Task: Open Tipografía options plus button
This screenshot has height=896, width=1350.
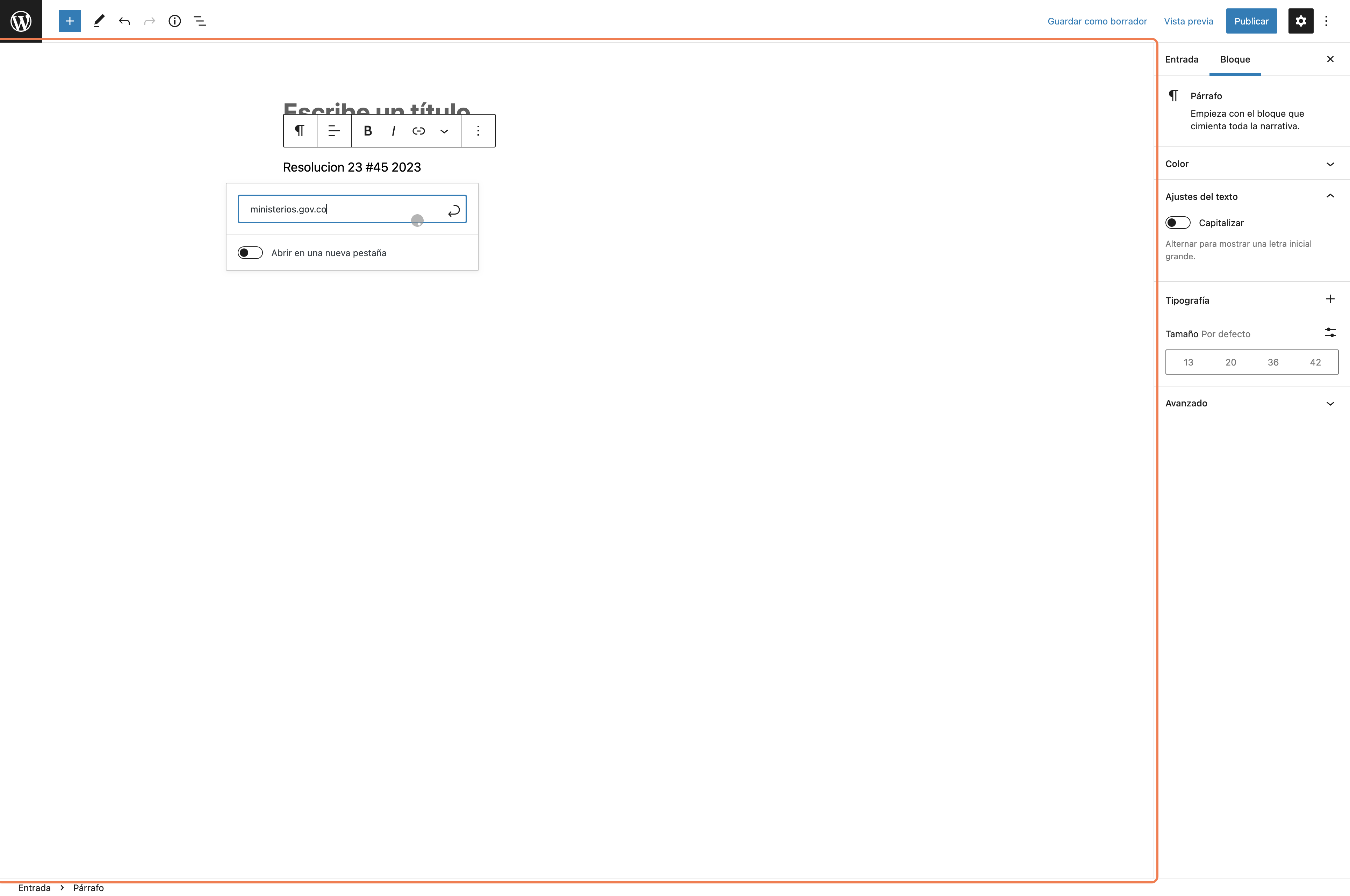Action: coord(1330,299)
